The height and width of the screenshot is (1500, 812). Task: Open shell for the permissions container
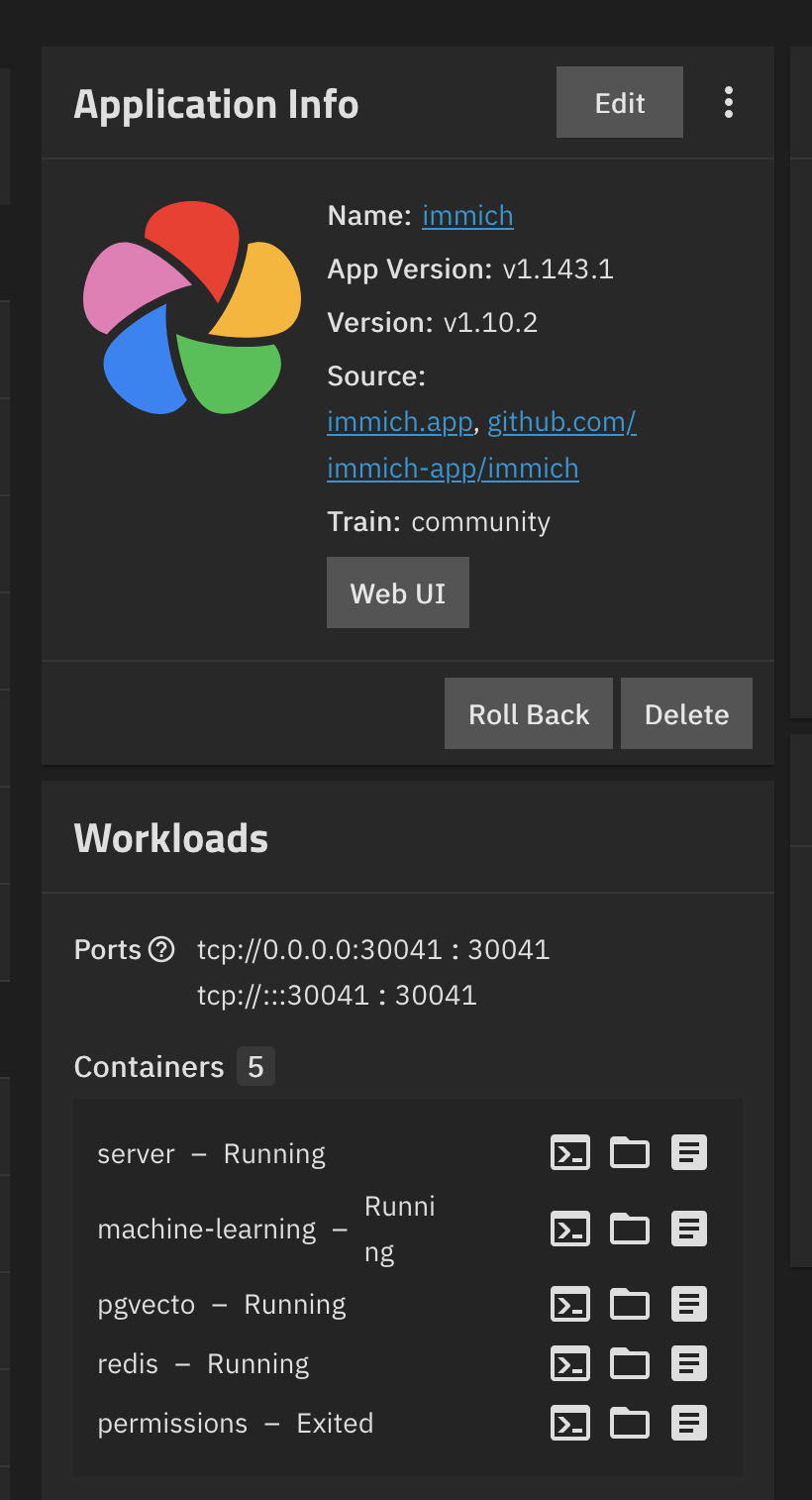570,1424
